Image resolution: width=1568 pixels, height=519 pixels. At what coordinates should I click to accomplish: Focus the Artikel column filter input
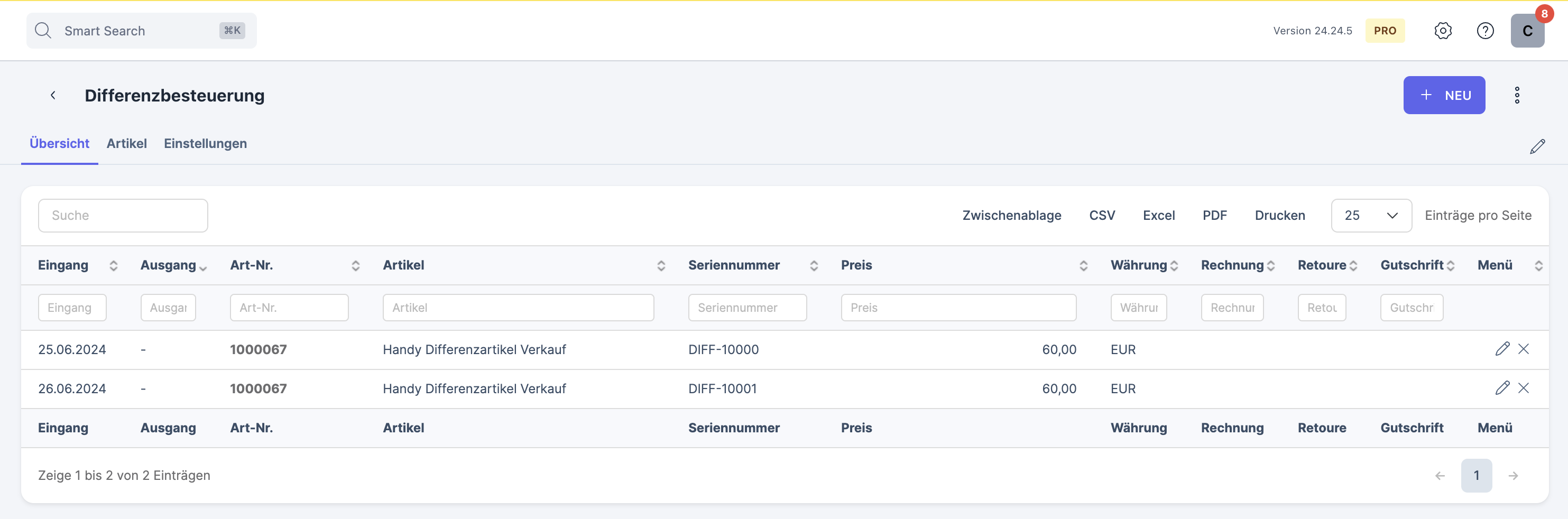point(518,308)
